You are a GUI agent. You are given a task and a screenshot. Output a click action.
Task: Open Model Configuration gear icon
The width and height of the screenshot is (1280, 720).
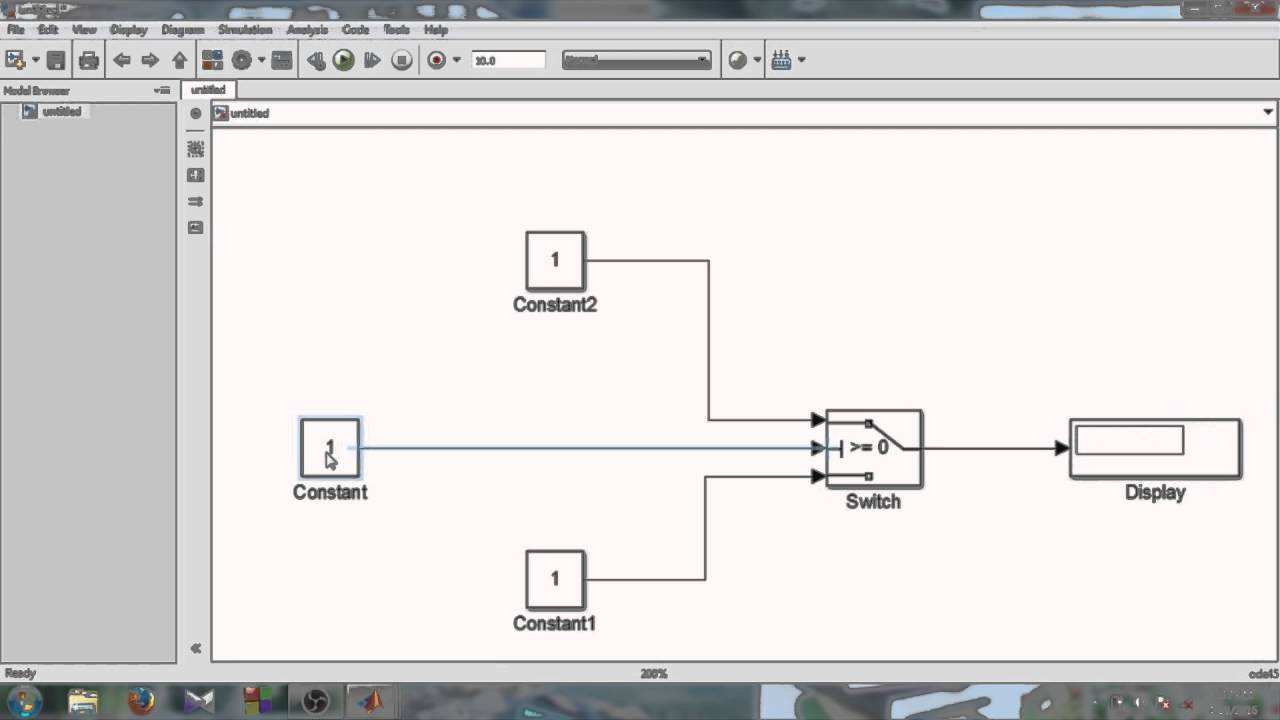coord(241,60)
